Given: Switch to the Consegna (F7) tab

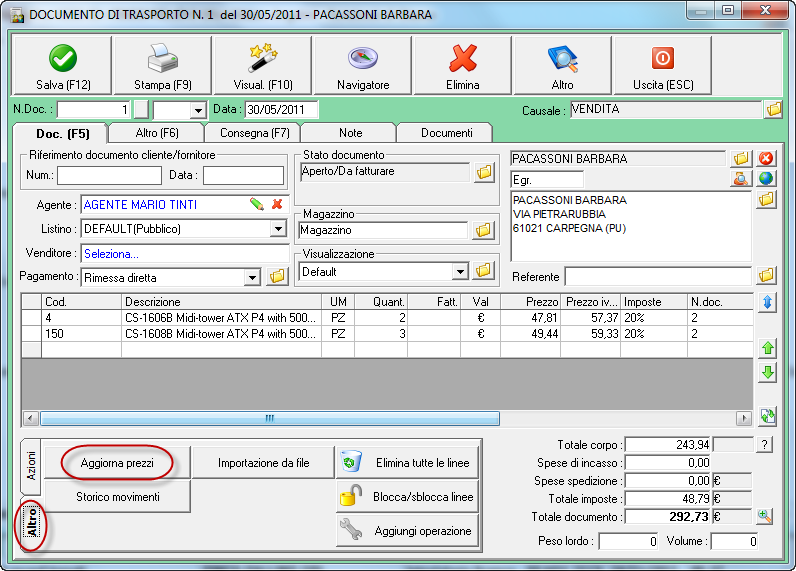Looking at the screenshot, I should (x=252, y=132).
